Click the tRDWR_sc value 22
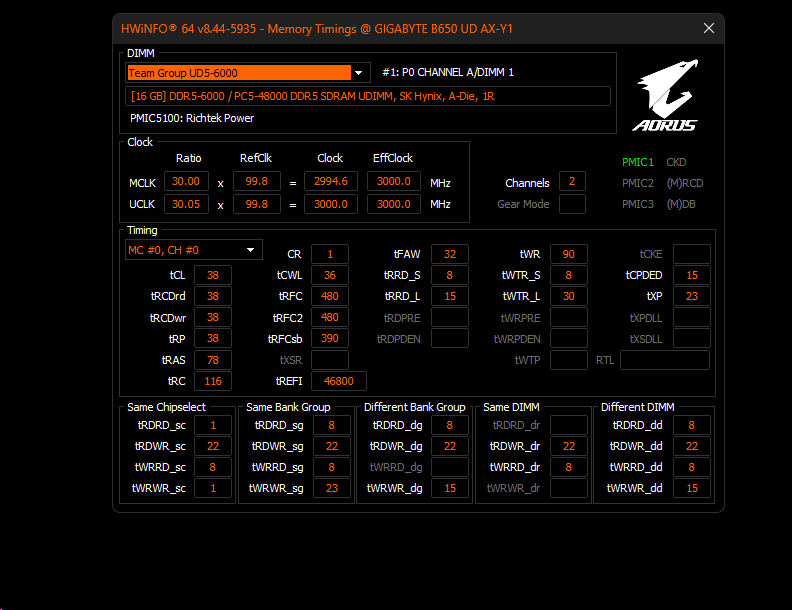Screen dimensions: 792x610 (x=213, y=446)
